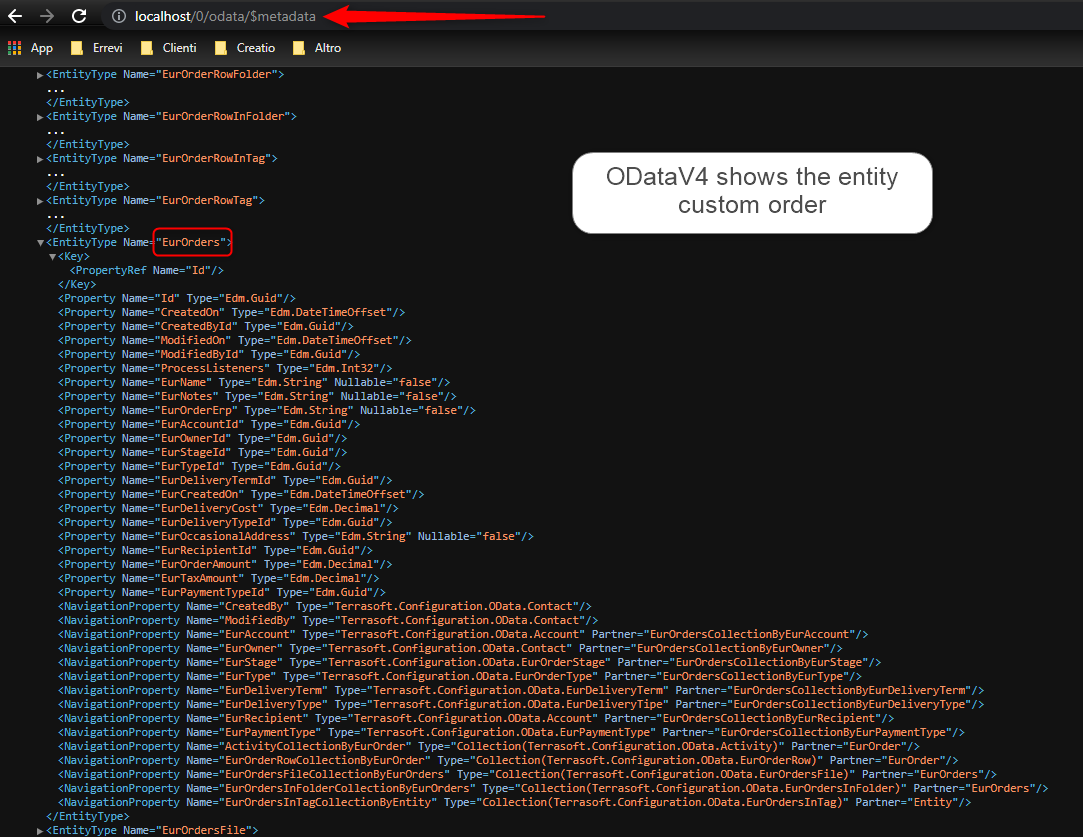Select the EurTypeId property line

pos(199,466)
